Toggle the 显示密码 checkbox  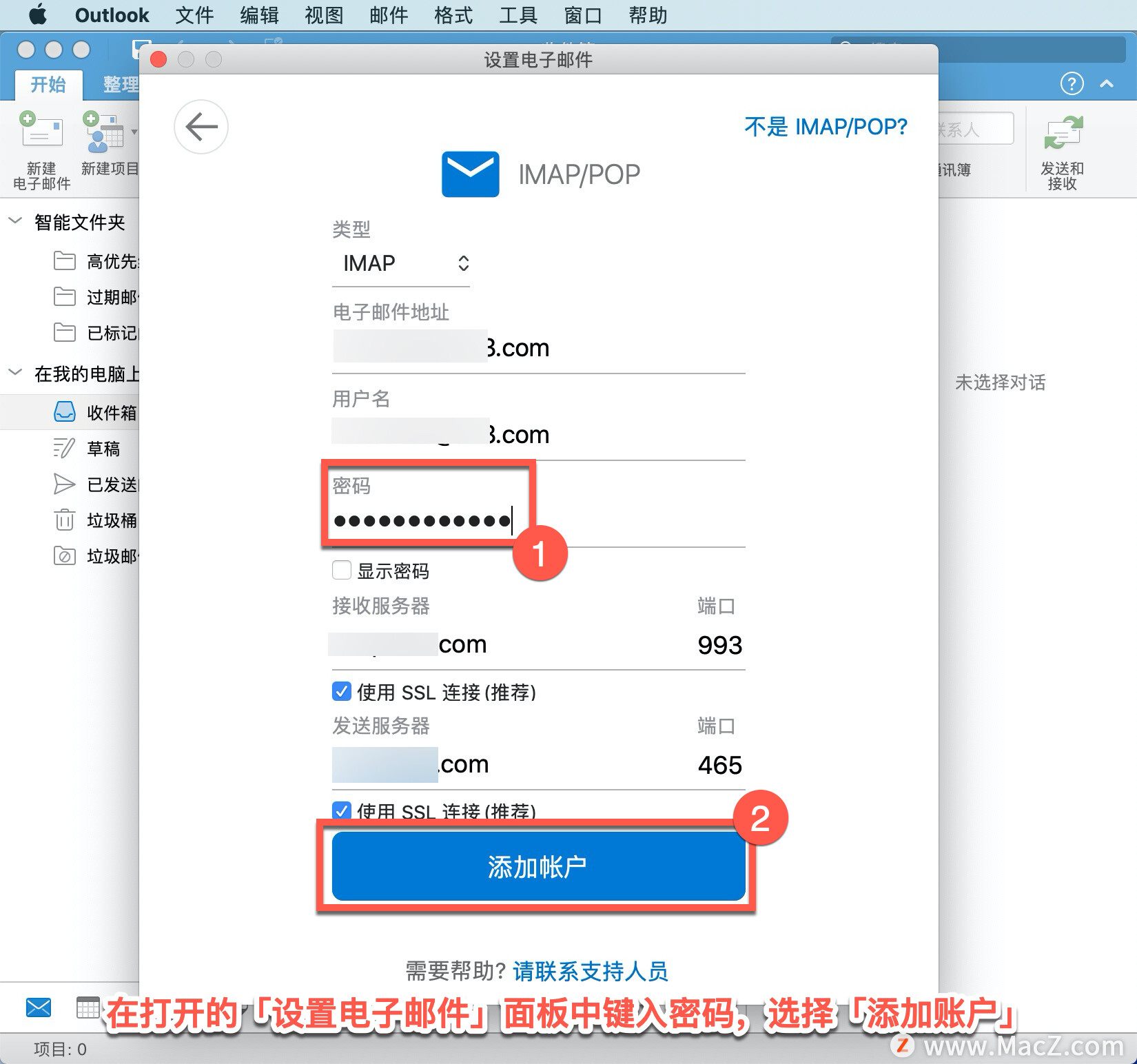[342, 571]
